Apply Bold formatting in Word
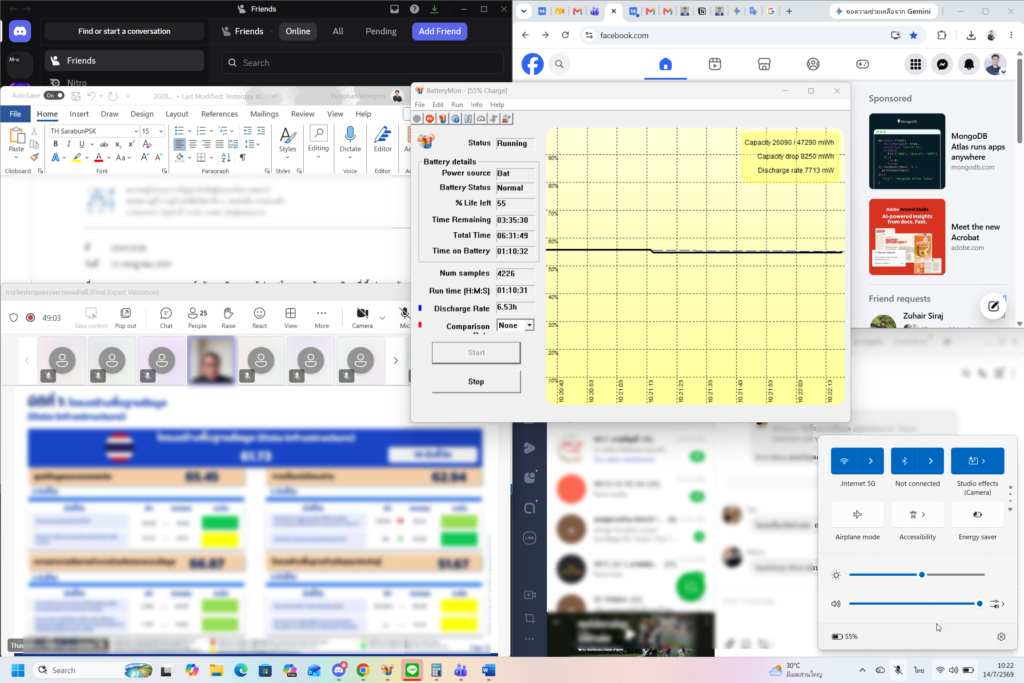Image resolution: width=1024 pixels, height=683 pixels. (56, 144)
